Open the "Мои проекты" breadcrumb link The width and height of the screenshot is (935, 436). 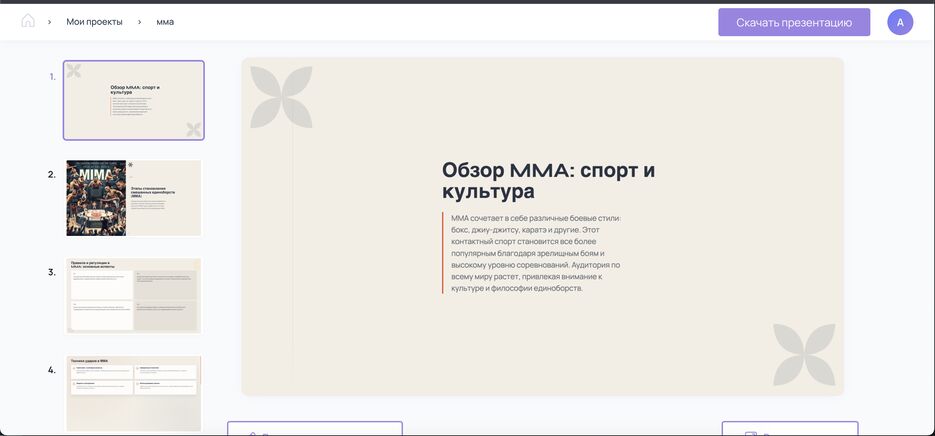coord(94,22)
